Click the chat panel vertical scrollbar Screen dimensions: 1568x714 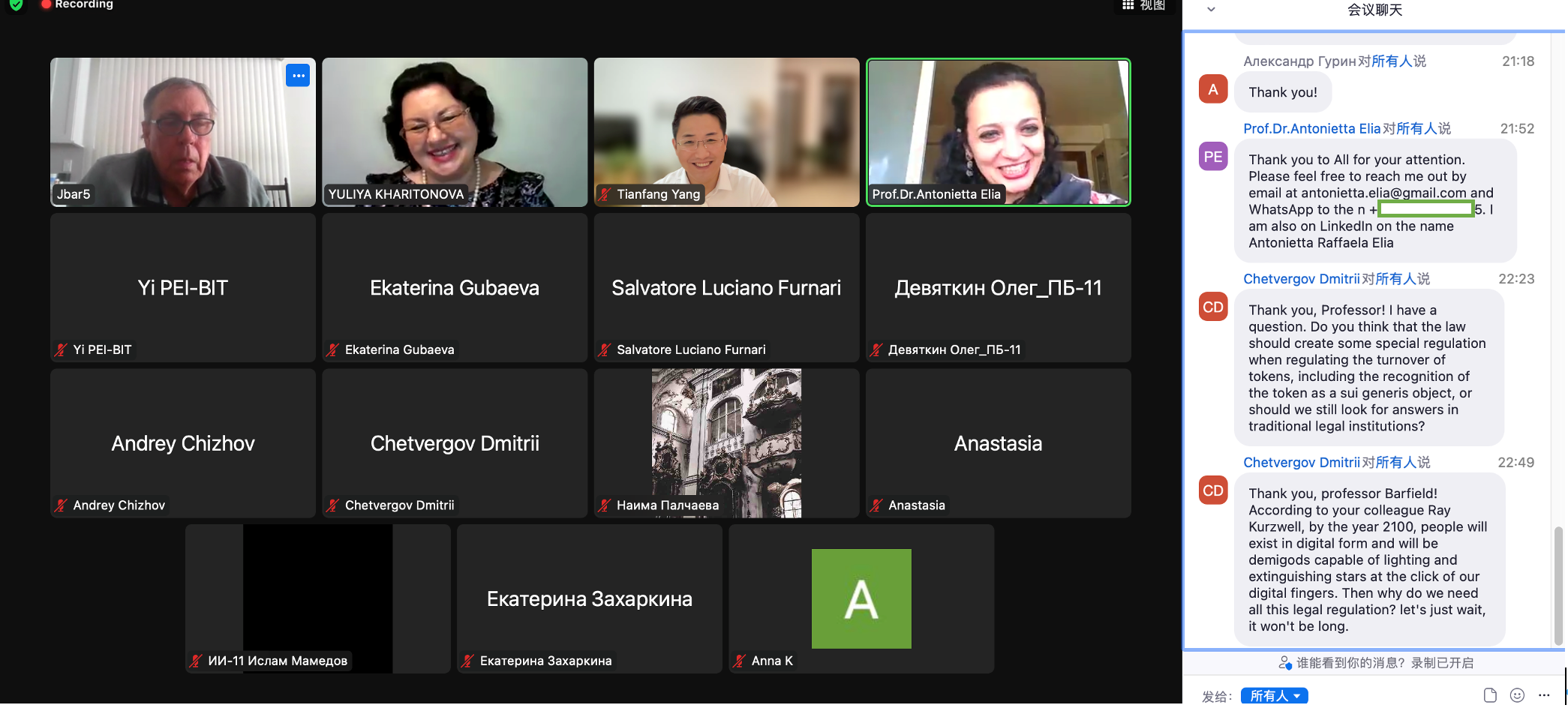pyautogui.click(x=1558, y=585)
